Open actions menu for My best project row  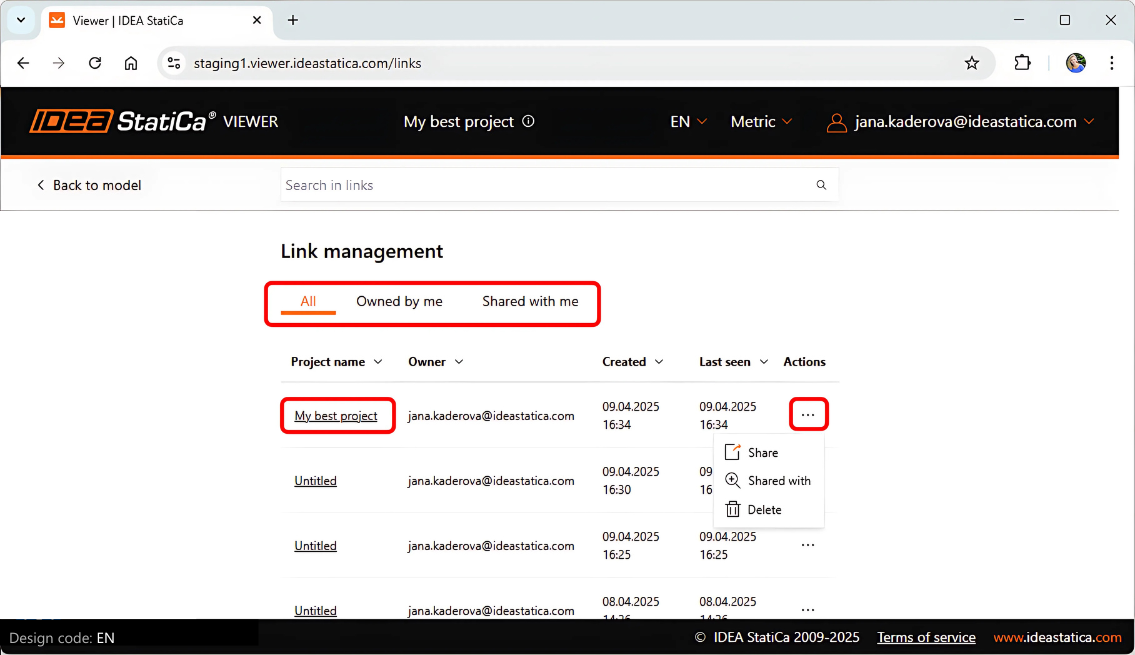click(x=808, y=415)
